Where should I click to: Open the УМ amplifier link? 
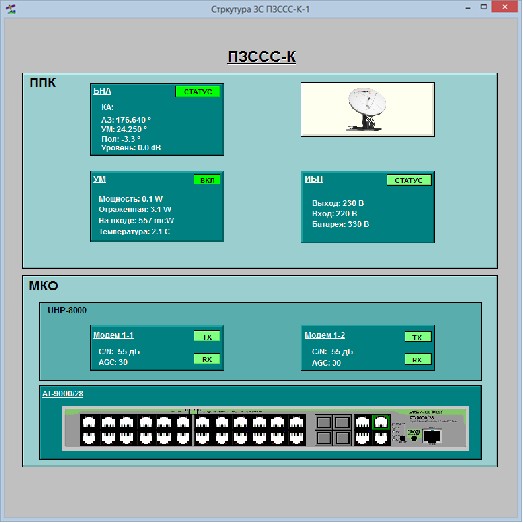(99, 179)
